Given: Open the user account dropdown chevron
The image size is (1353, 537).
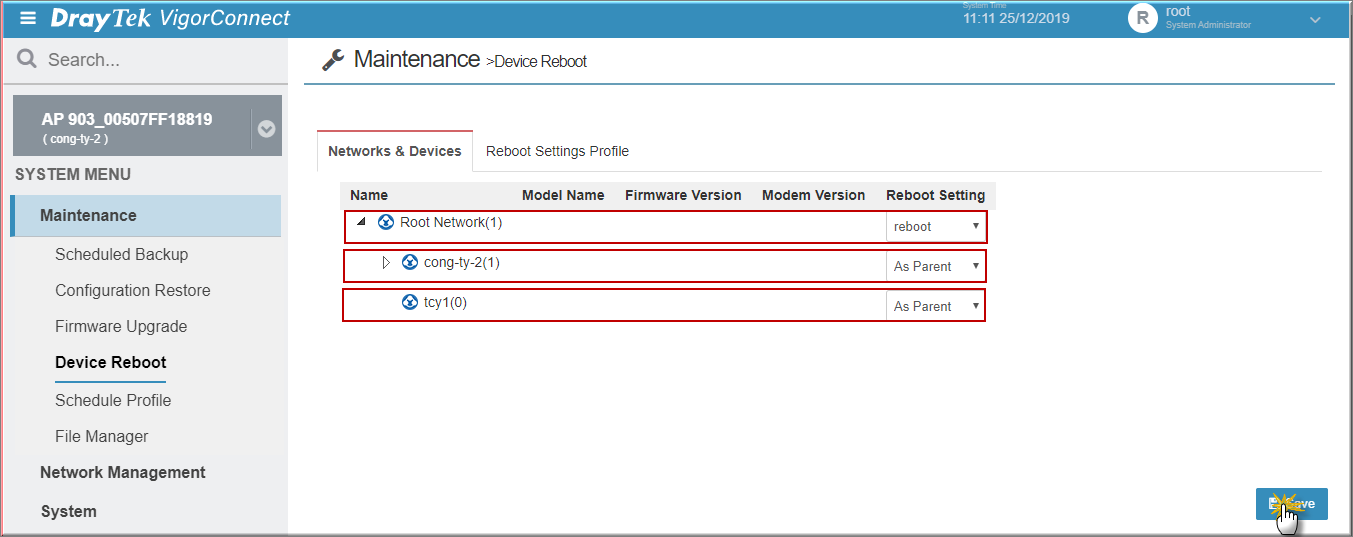Looking at the screenshot, I should 1315,19.
